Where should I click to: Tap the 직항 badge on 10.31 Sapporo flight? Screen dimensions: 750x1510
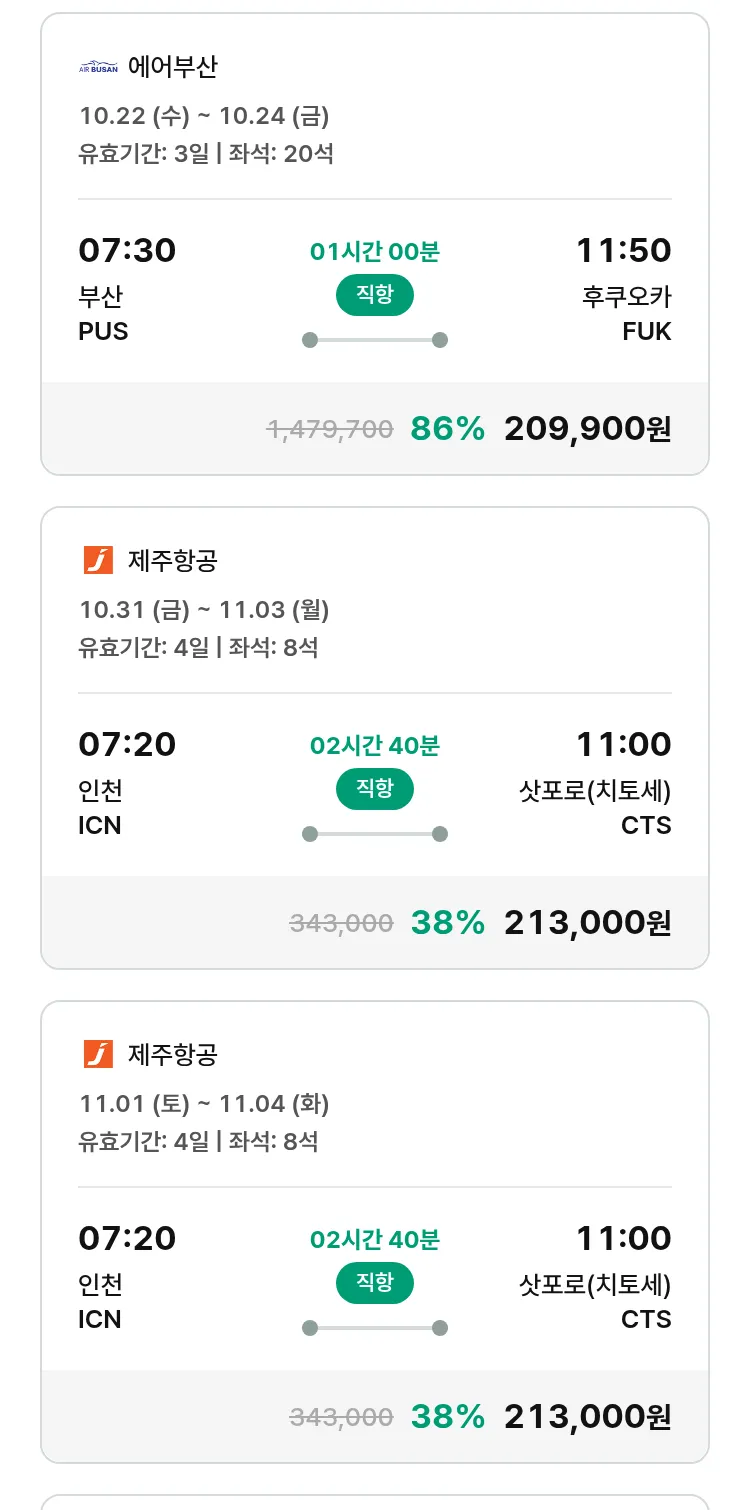[x=374, y=790]
